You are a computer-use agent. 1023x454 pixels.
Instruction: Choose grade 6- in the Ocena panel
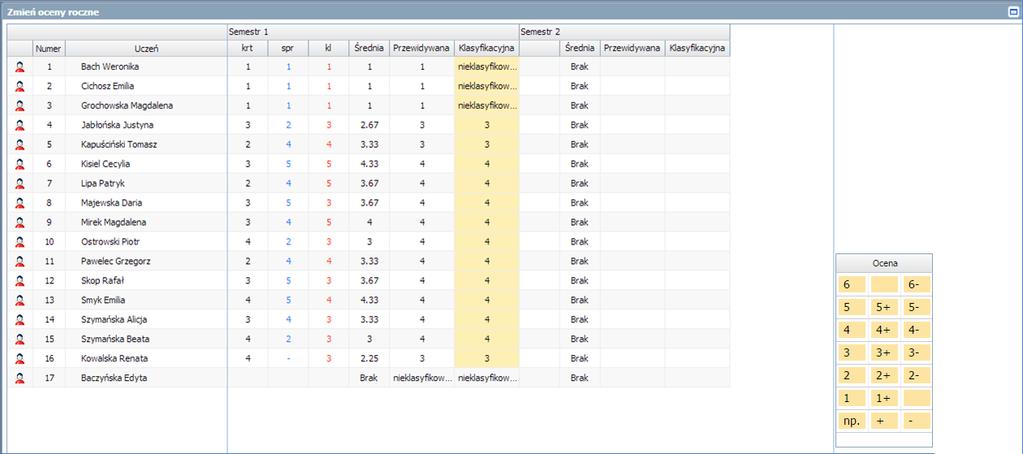917,284
